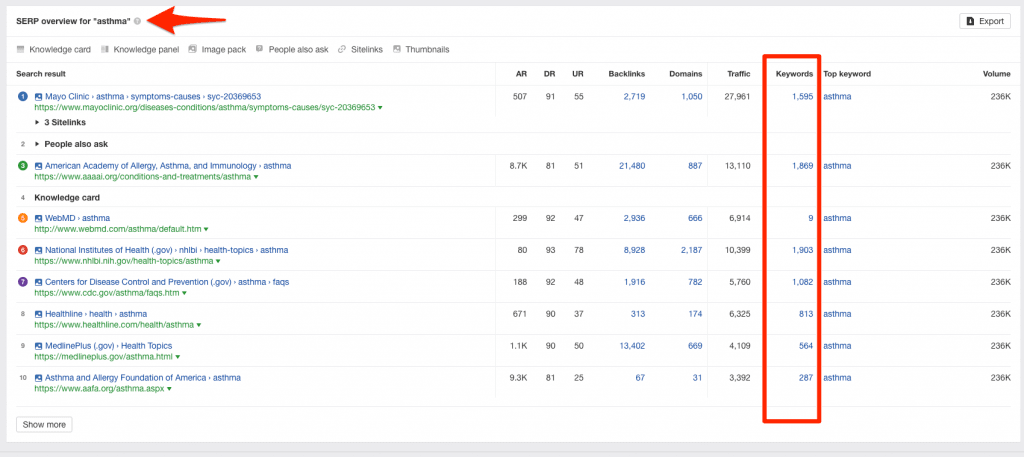The height and width of the screenshot is (457, 1024).
Task: Click Mayo Clinic keywords value 1,595
Action: (803, 97)
